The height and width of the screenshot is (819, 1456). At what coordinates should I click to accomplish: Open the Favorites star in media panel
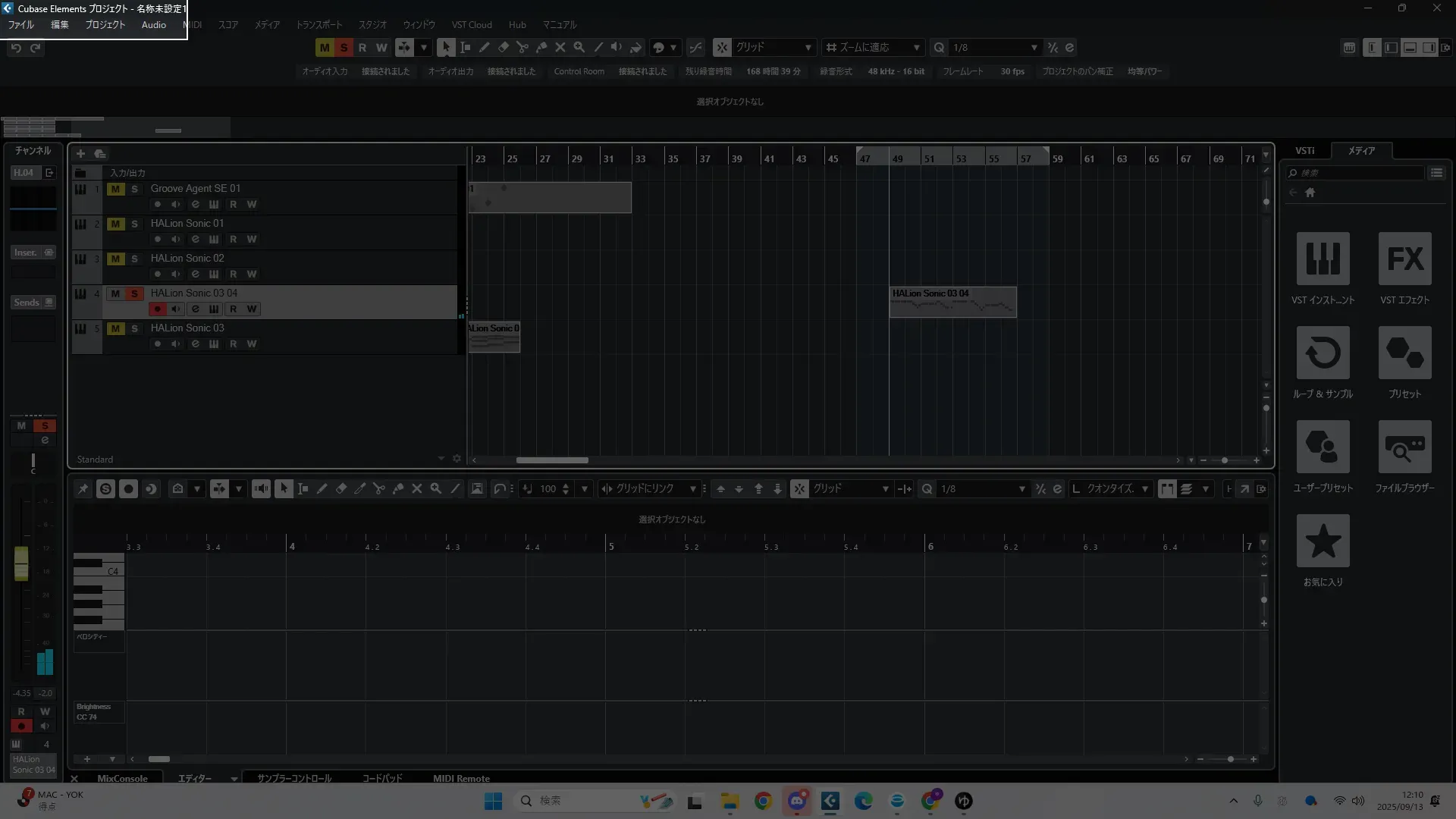tap(1323, 541)
